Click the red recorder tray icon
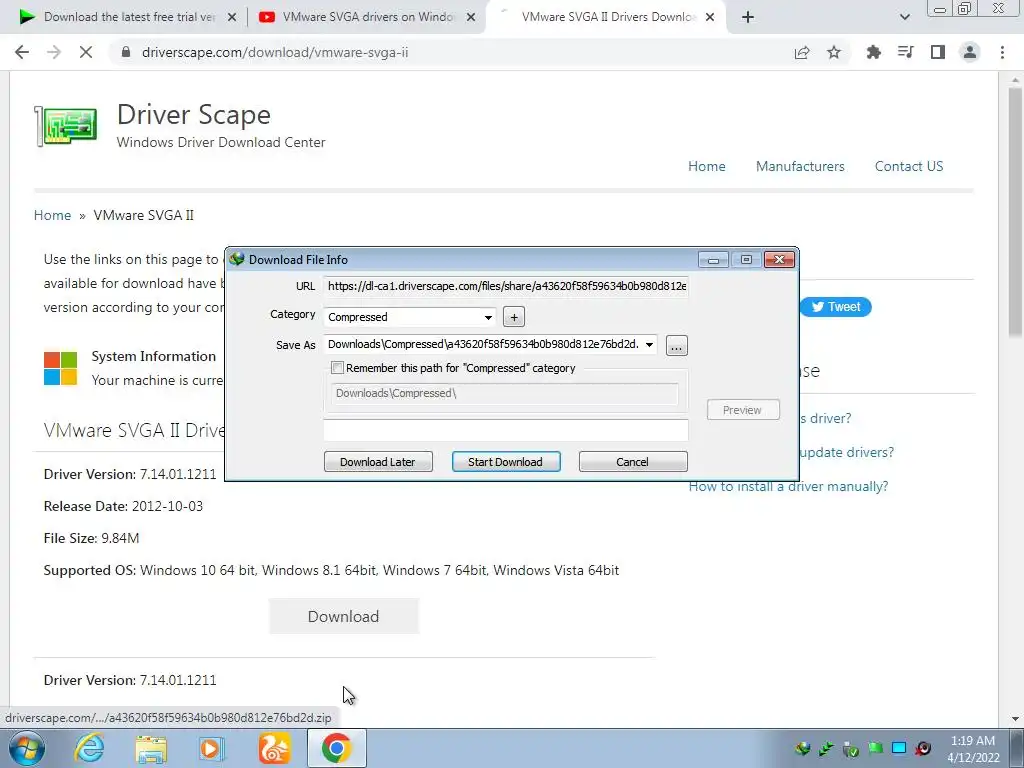This screenshot has height=768, width=1024. pyautogui.click(x=923, y=748)
